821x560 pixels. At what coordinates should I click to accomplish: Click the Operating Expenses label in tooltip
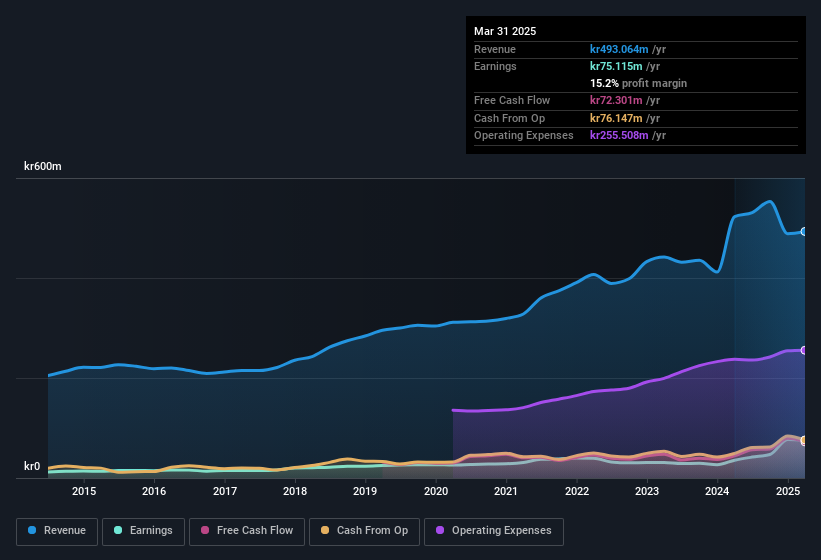523,136
